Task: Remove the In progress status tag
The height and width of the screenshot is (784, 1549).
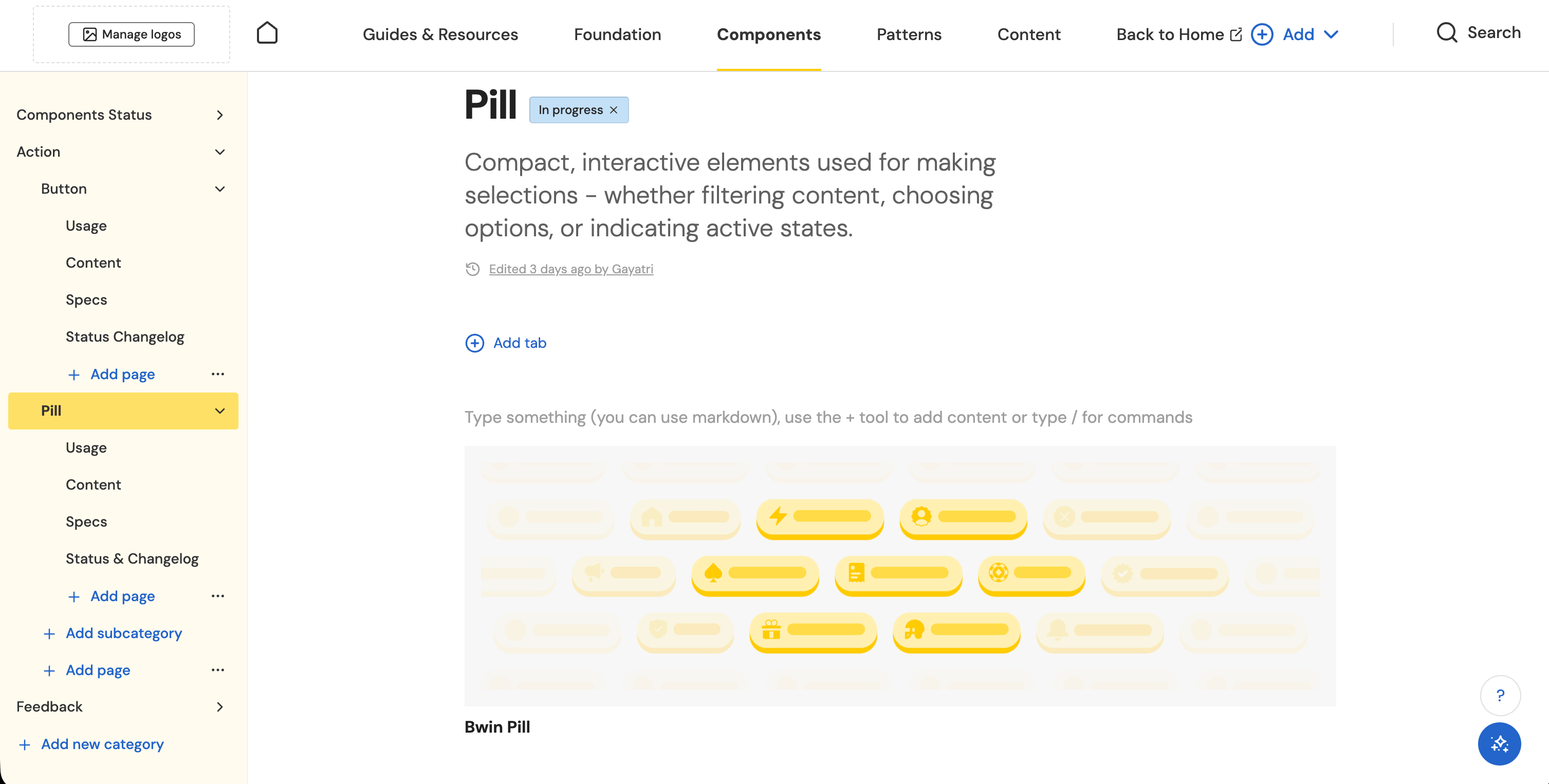Action: pos(613,110)
